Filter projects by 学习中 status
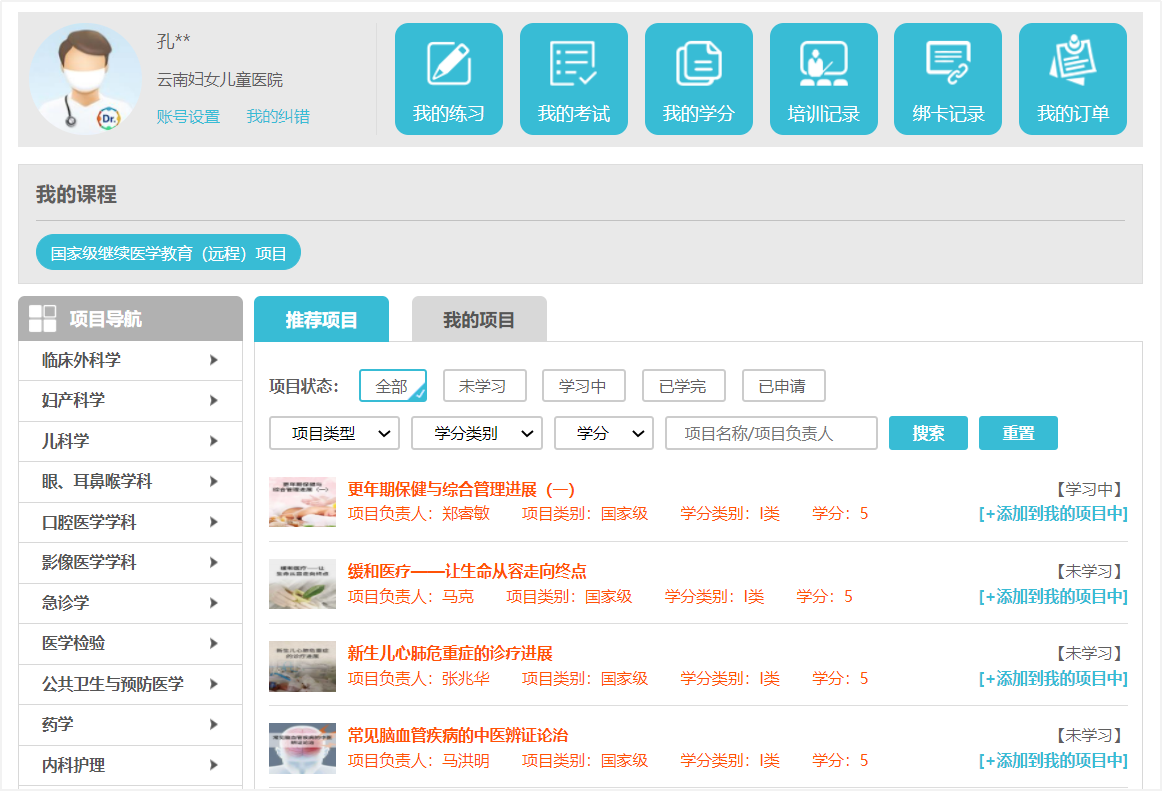1163x792 pixels. point(583,386)
